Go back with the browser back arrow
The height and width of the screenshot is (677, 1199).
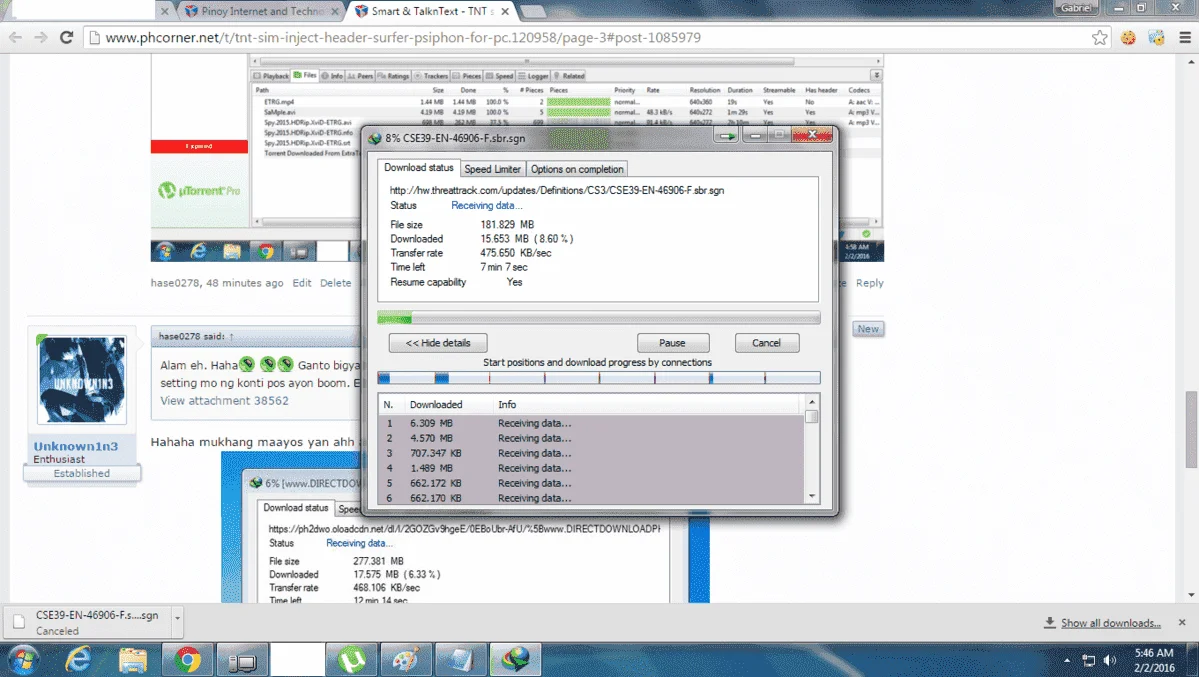click(x=15, y=37)
